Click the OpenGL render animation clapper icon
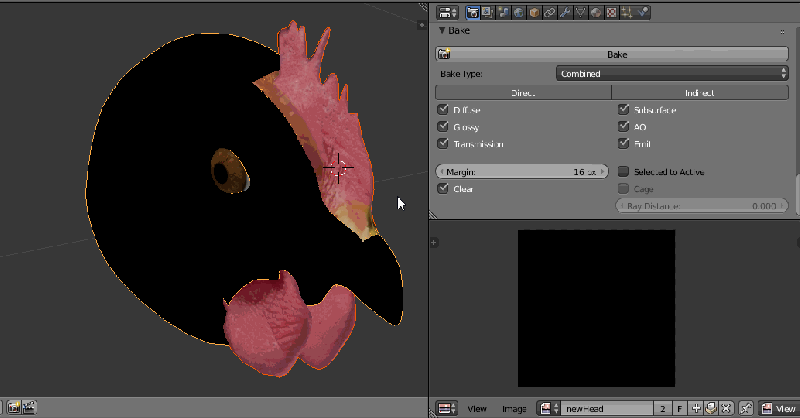 tap(29, 407)
